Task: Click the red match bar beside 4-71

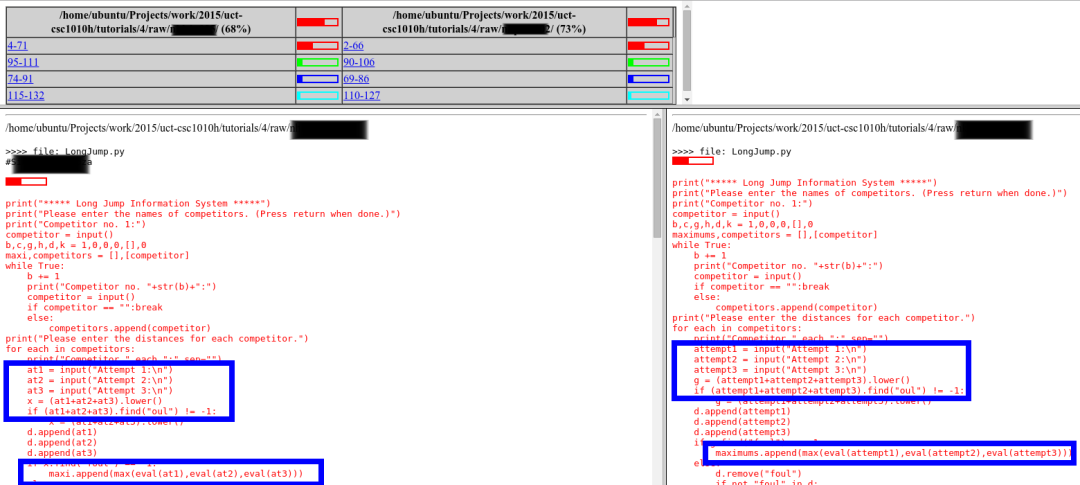Action: tap(318, 45)
